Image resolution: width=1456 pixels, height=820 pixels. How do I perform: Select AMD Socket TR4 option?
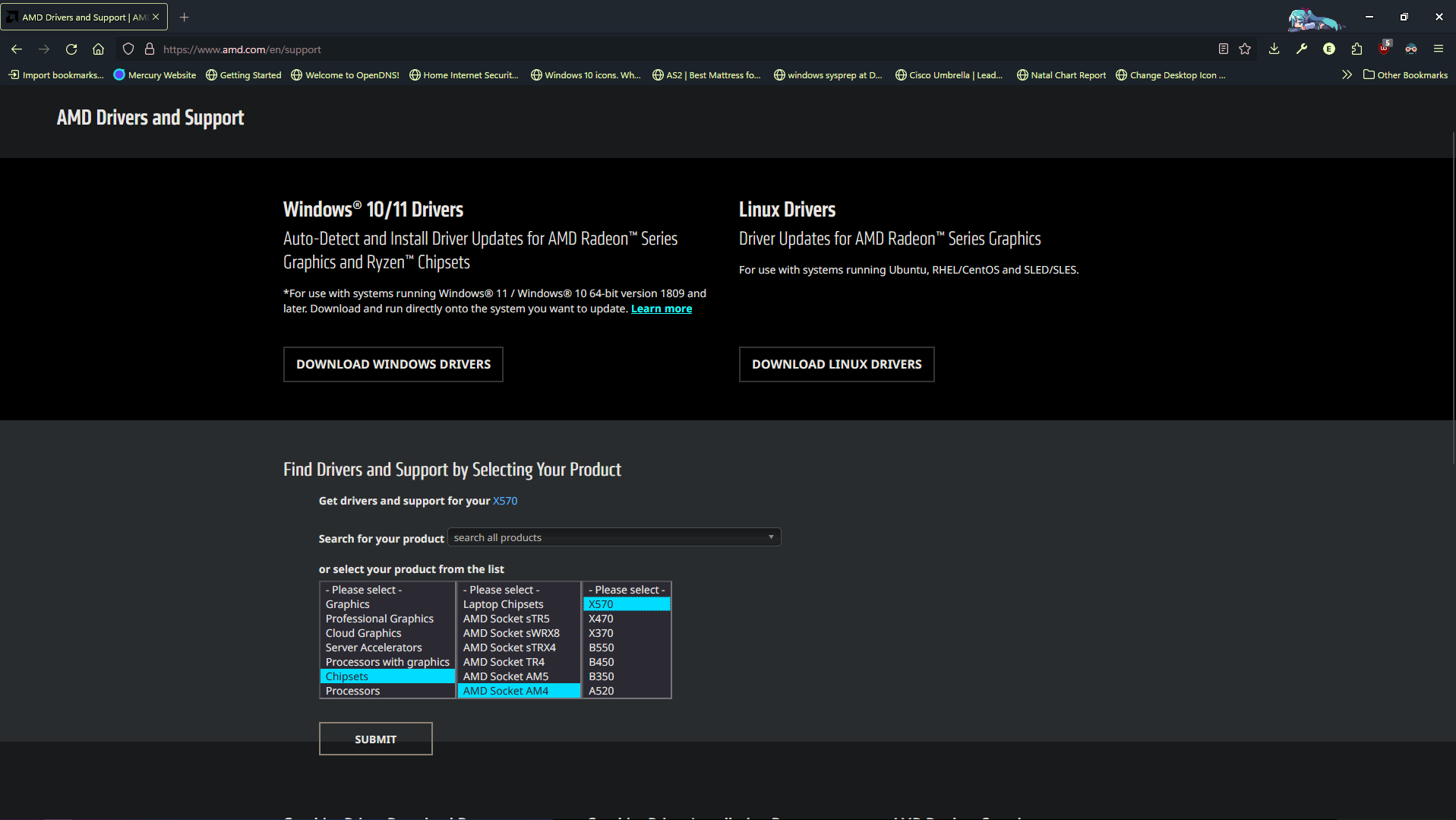[519, 662]
